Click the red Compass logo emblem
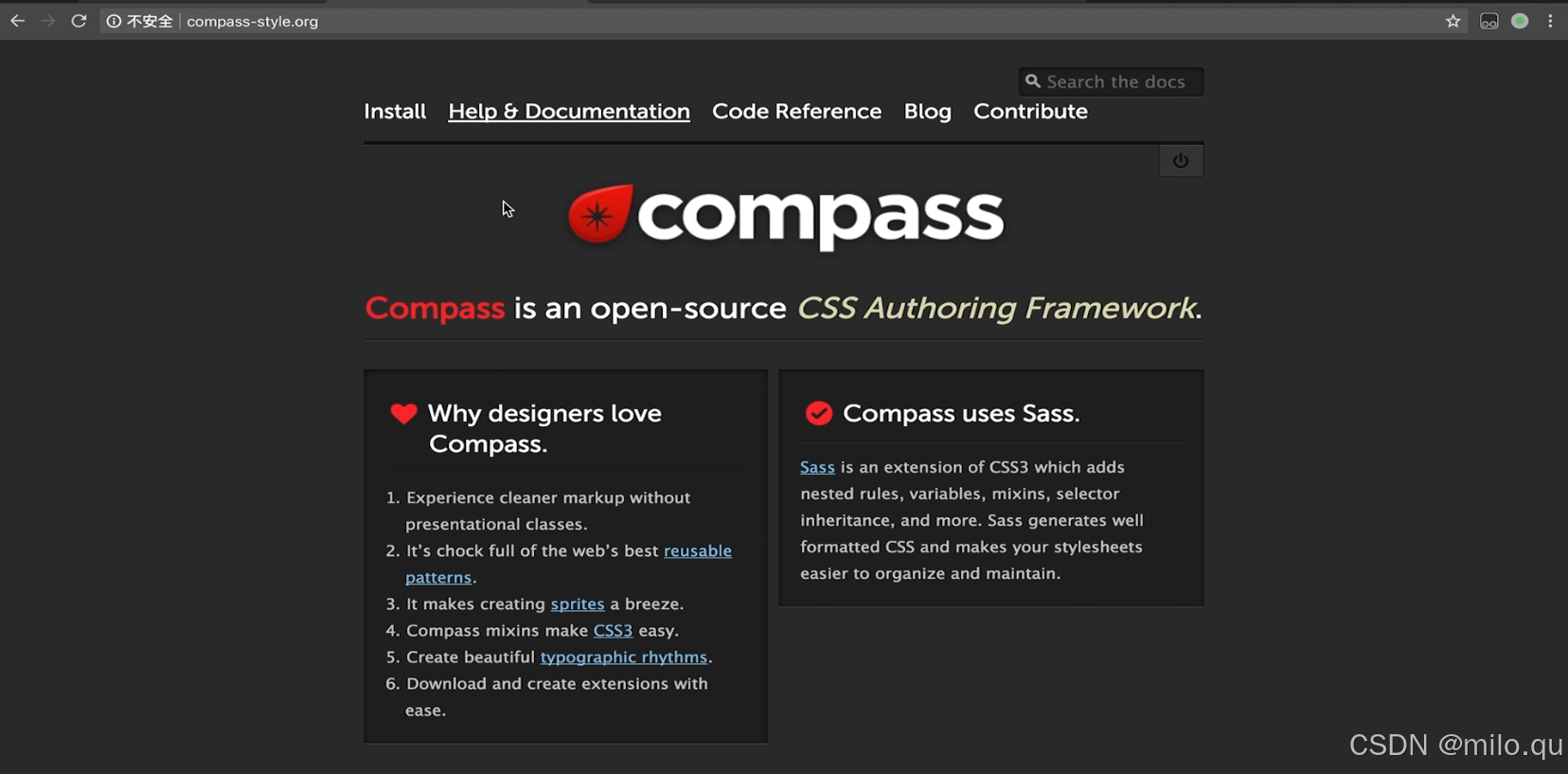This screenshot has width=1568, height=774. point(599,214)
